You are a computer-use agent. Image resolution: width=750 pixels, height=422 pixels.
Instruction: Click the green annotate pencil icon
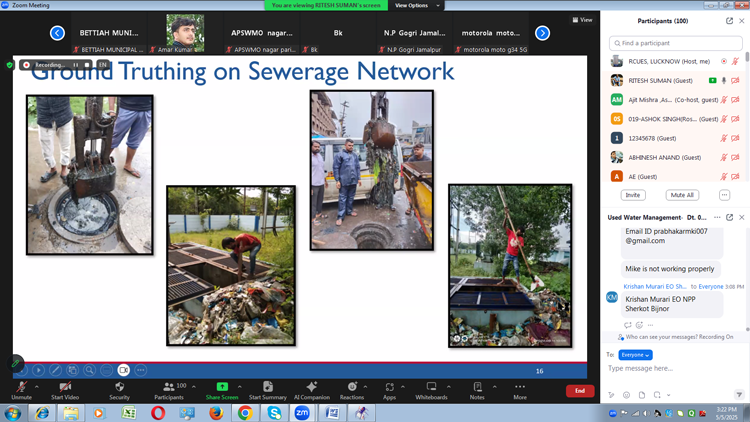[15, 364]
